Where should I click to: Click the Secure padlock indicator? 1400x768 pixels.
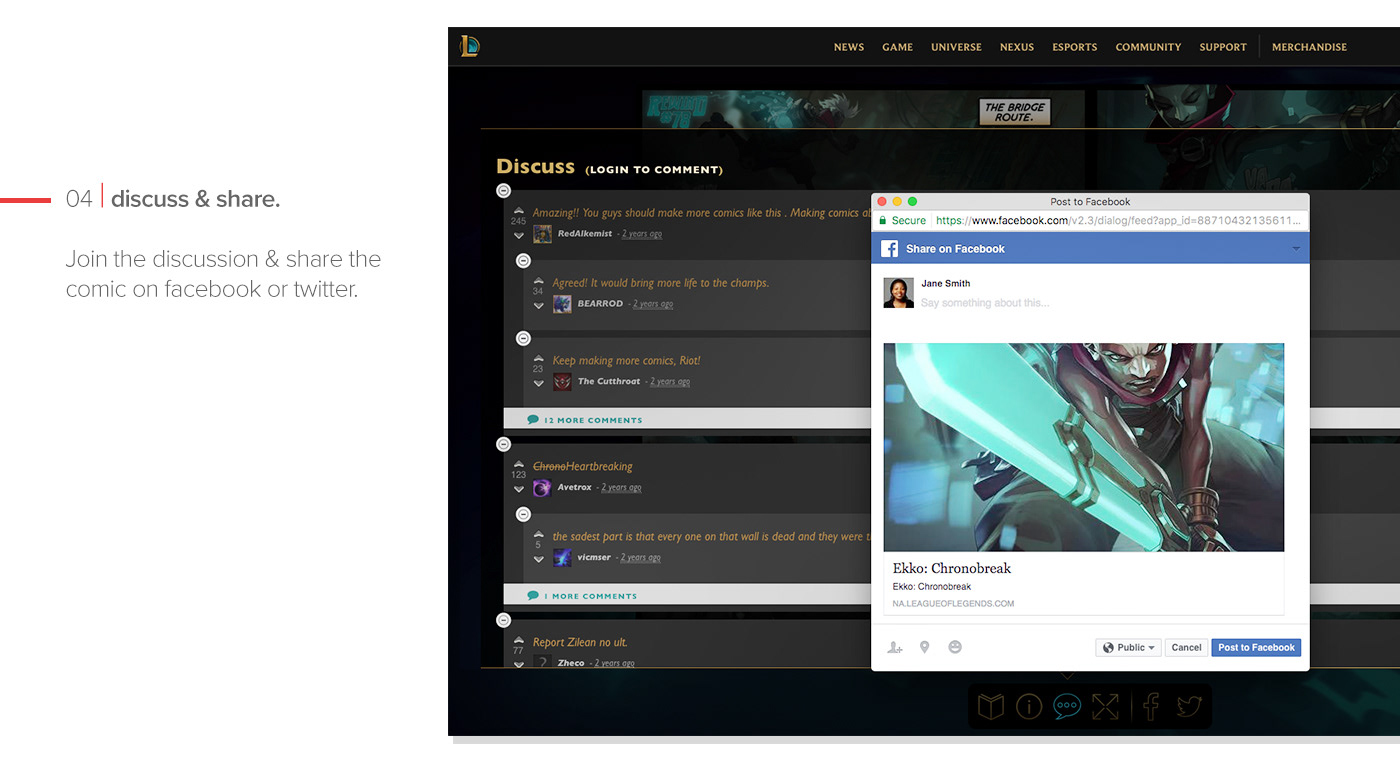902,220
